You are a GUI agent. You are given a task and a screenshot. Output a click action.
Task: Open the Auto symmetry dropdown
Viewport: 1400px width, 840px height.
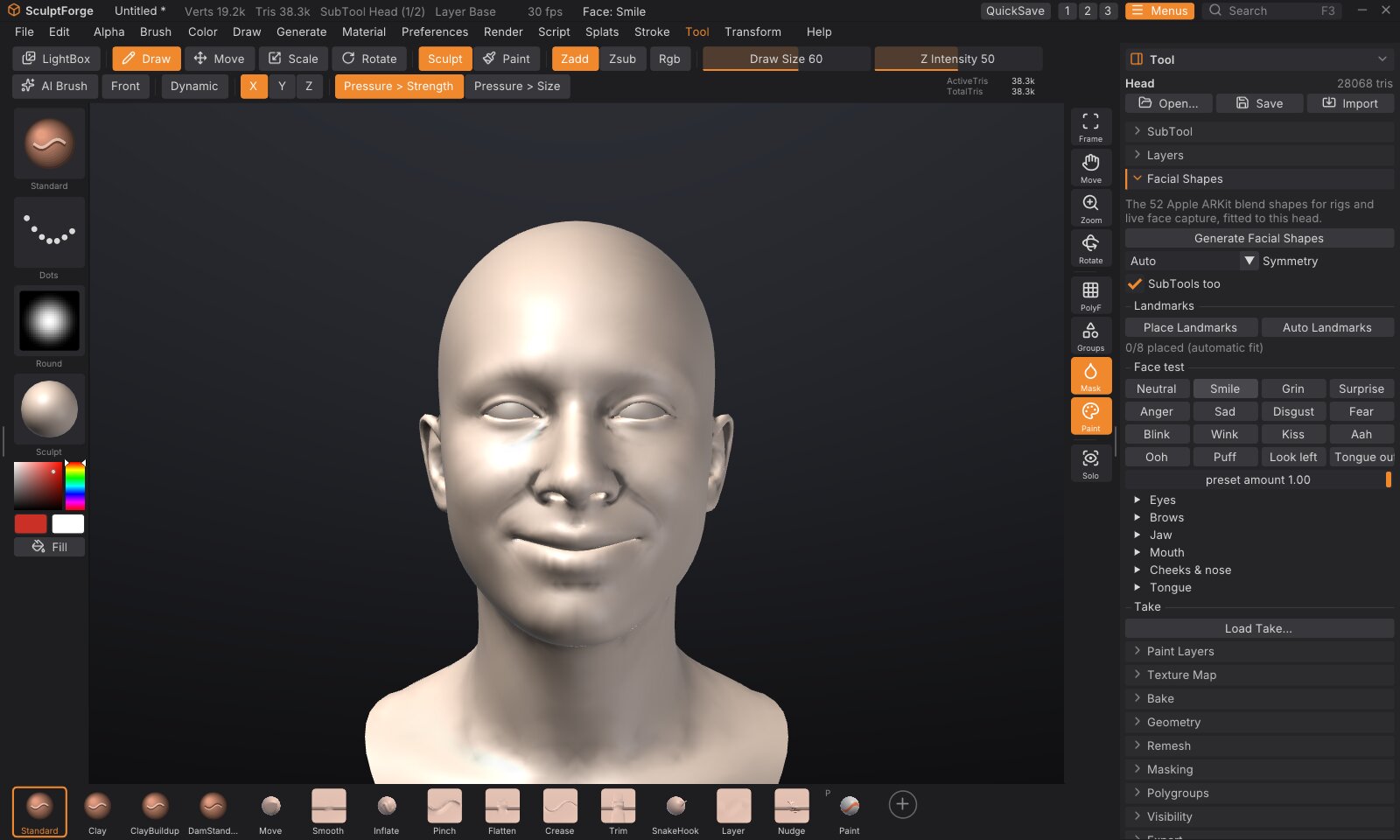pos(1192,261)
